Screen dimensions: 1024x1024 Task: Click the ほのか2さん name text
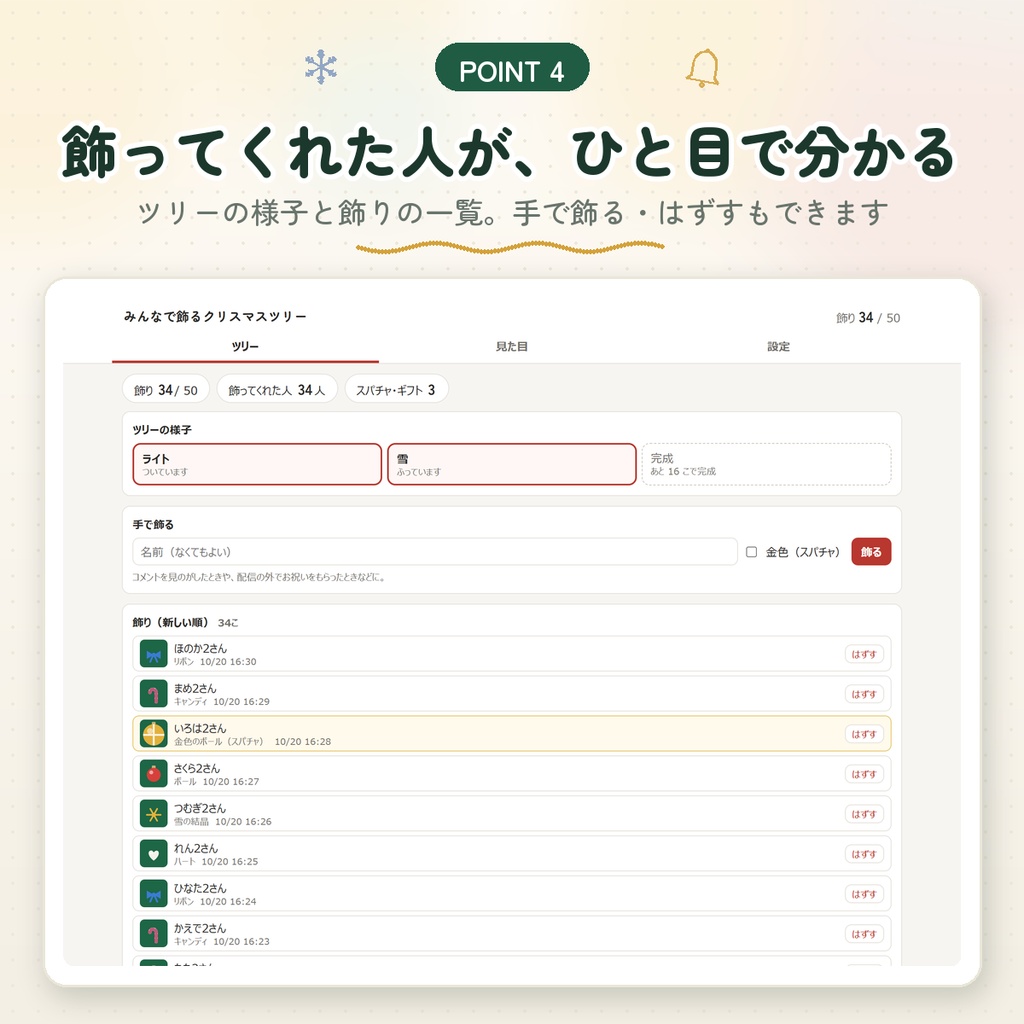click(x=200, y=648)
